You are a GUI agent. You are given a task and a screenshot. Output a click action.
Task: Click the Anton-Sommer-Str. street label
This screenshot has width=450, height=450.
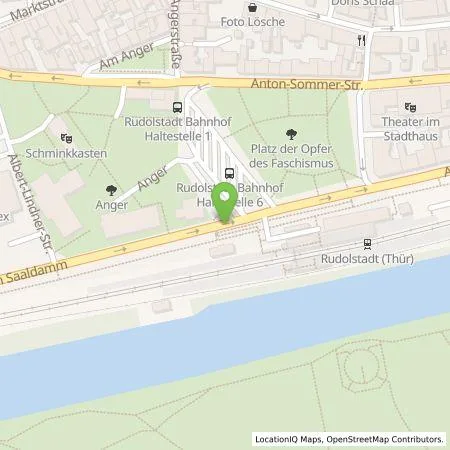307,84
